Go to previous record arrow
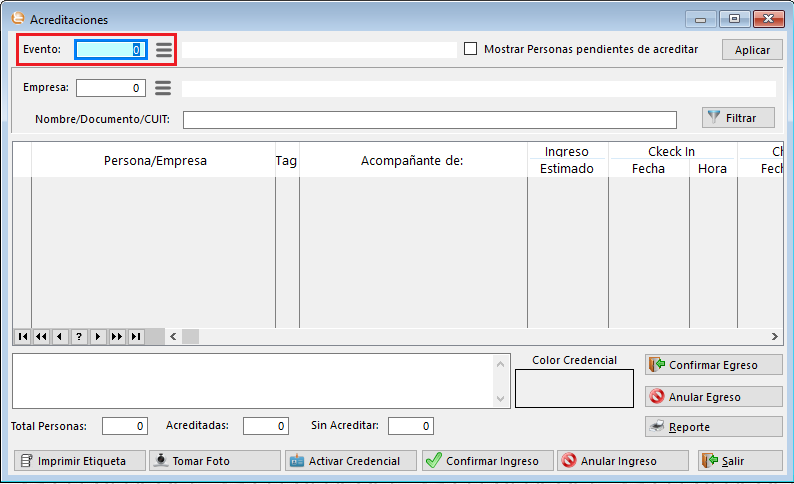 pyautogui.click(x=60, y=337)
